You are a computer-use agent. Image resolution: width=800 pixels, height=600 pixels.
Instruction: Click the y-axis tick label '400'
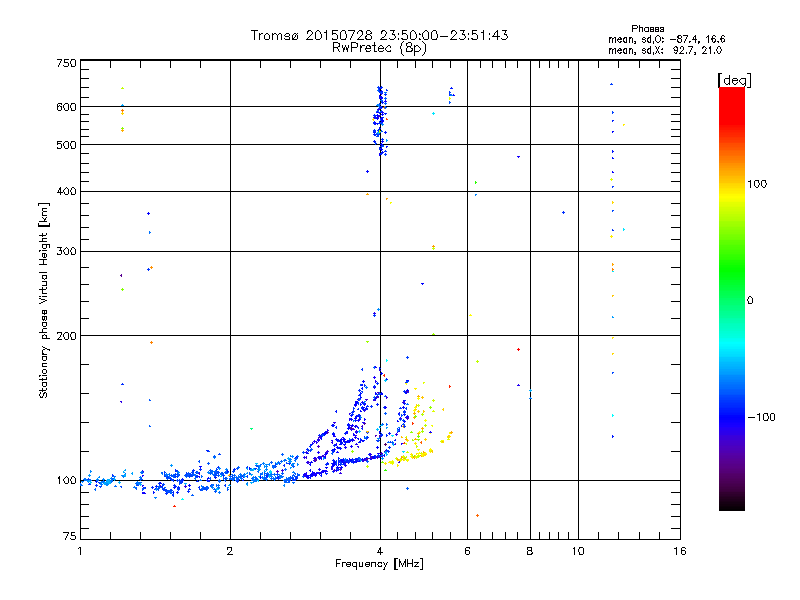coord(66,191)
